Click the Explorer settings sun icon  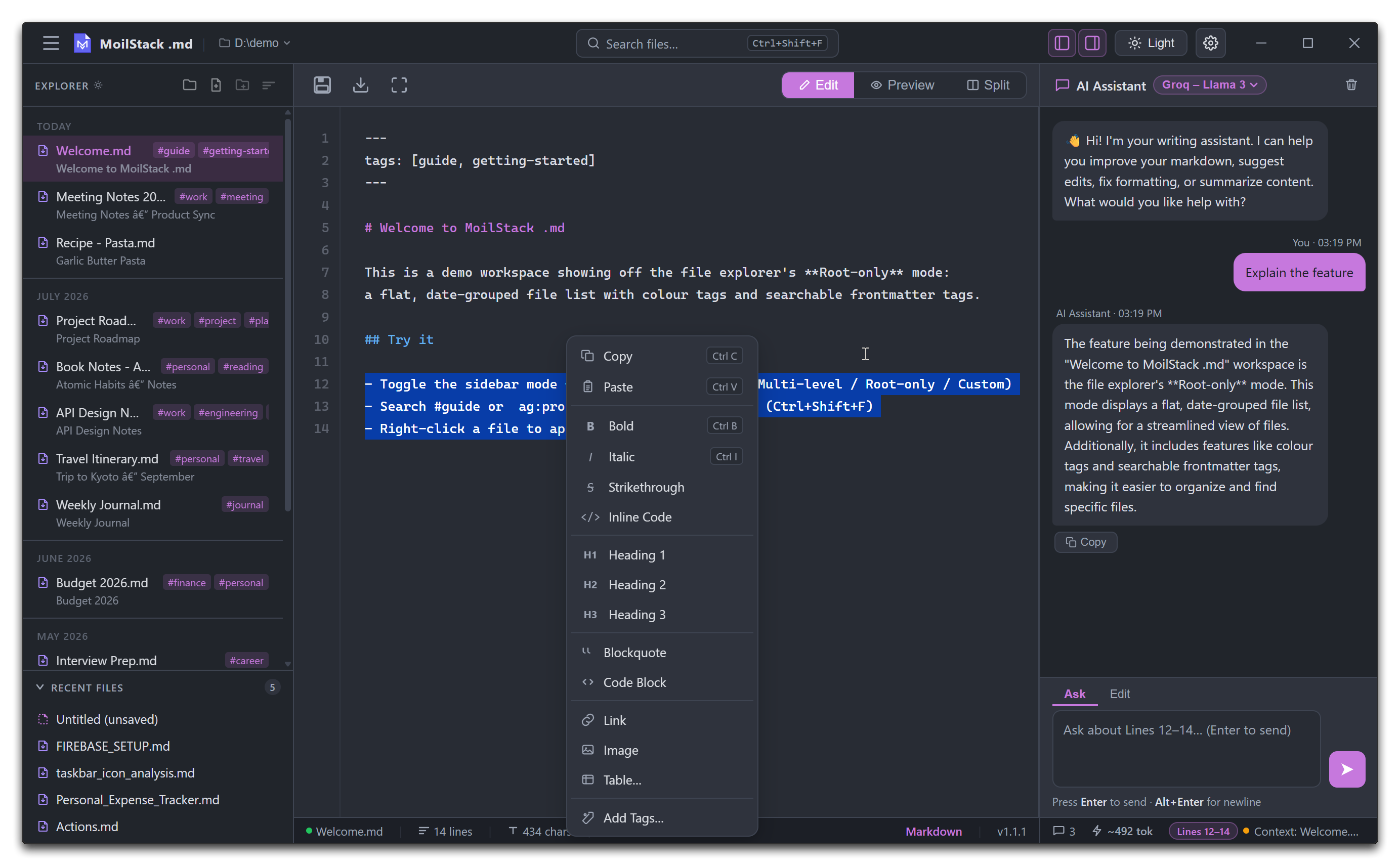(x=99, y=85)
